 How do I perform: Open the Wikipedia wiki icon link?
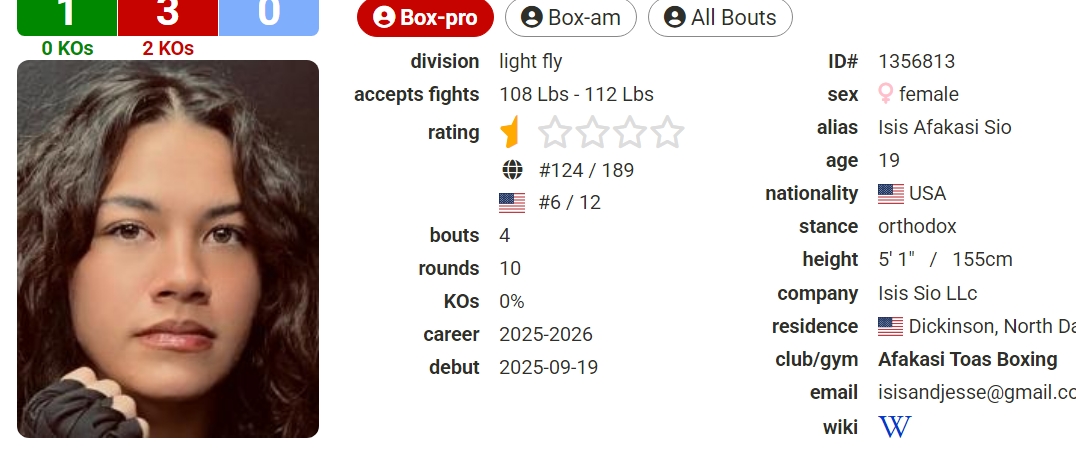point(895,427)
